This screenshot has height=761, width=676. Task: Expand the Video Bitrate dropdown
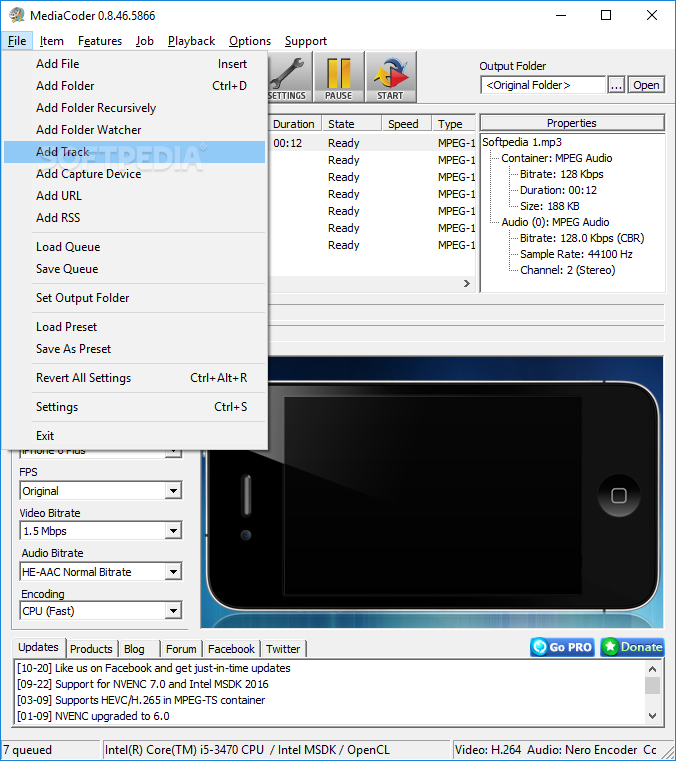pos(173,531)
